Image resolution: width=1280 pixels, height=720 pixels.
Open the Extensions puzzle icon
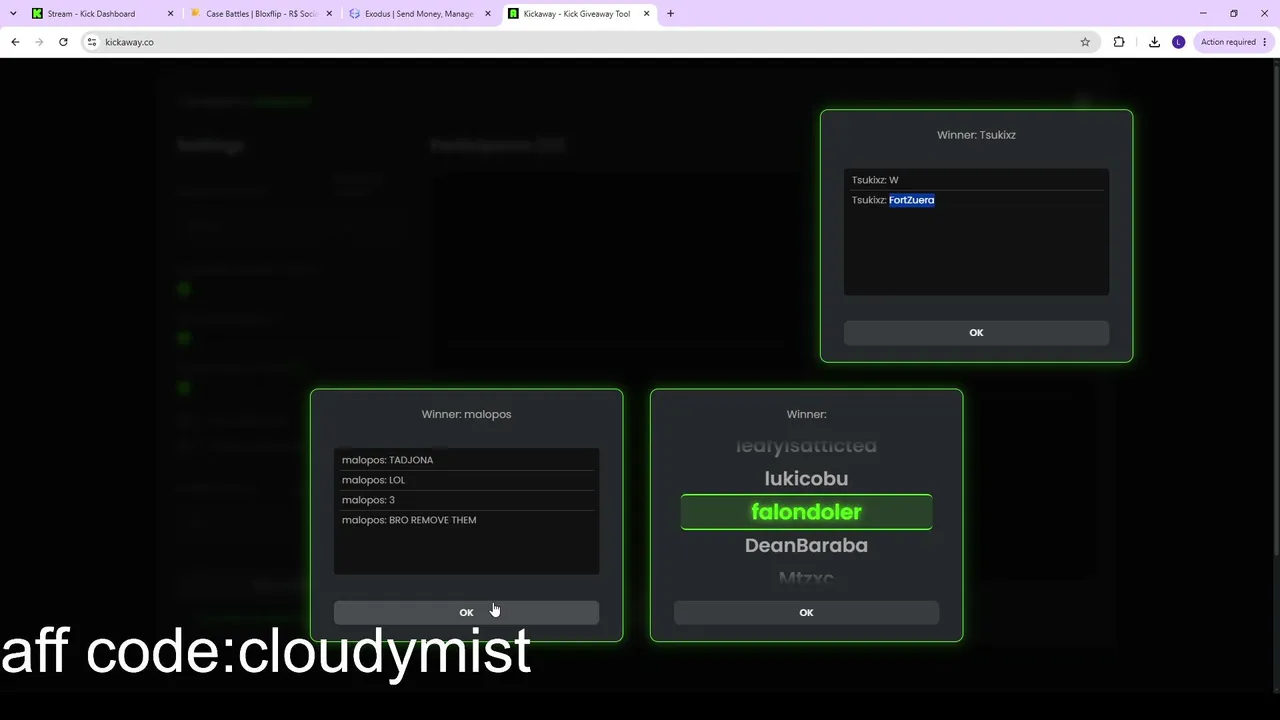pyautogui.click(x=1119, y=42)
